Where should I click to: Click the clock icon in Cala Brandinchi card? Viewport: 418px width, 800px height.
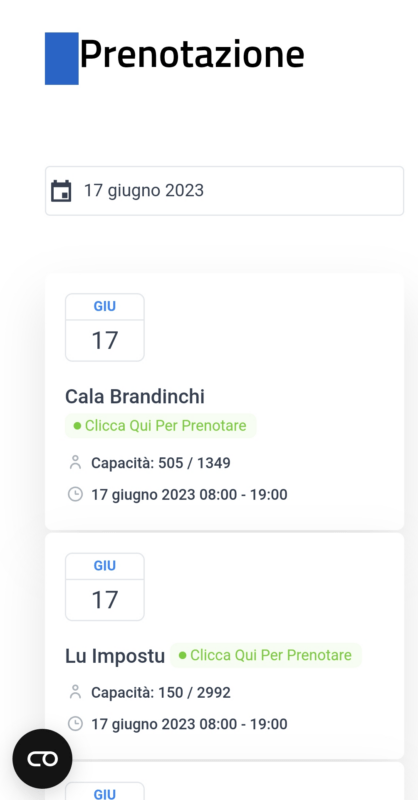coord(75,494)
